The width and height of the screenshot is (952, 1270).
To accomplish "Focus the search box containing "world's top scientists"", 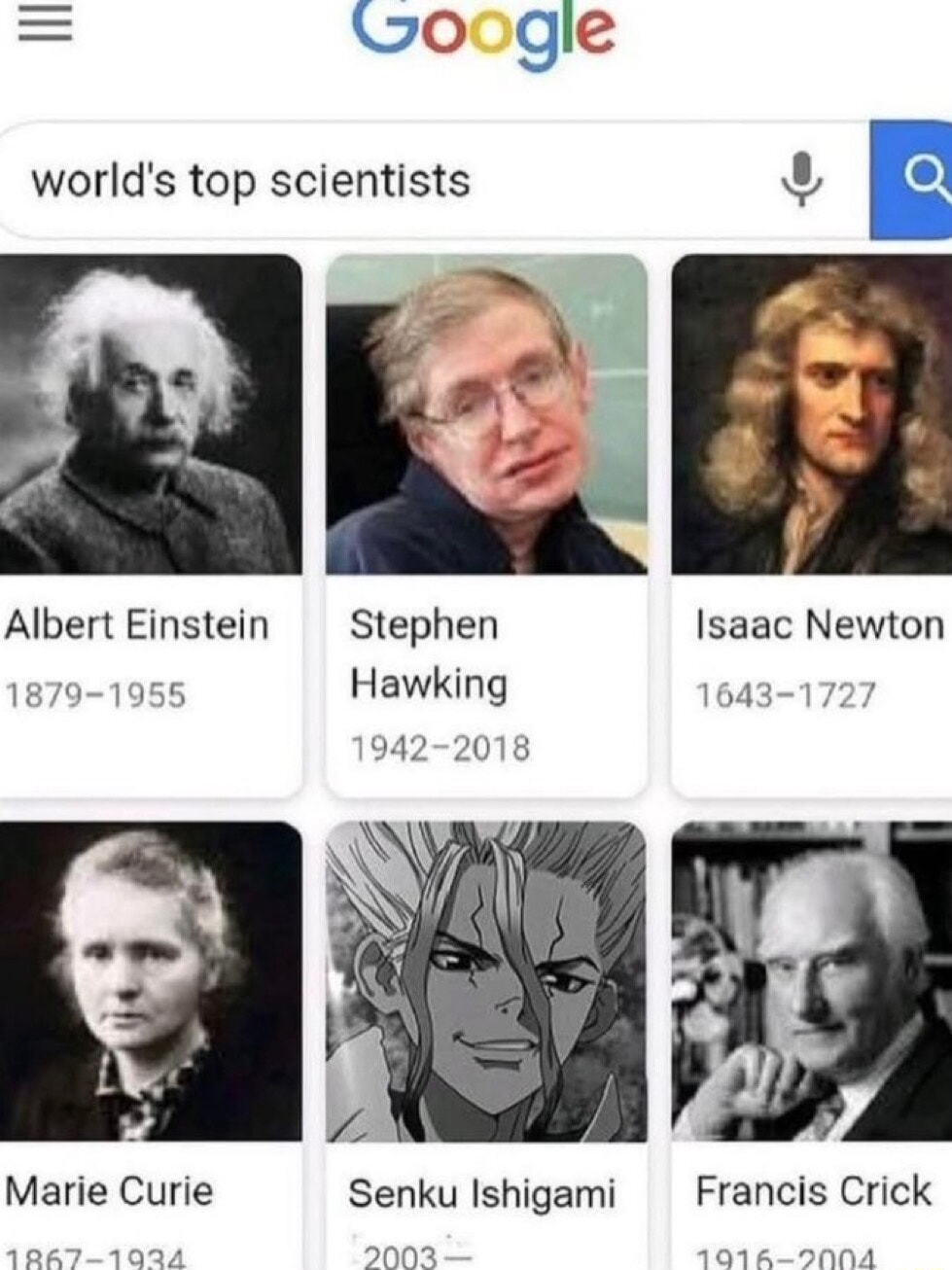I will (435, 180).
